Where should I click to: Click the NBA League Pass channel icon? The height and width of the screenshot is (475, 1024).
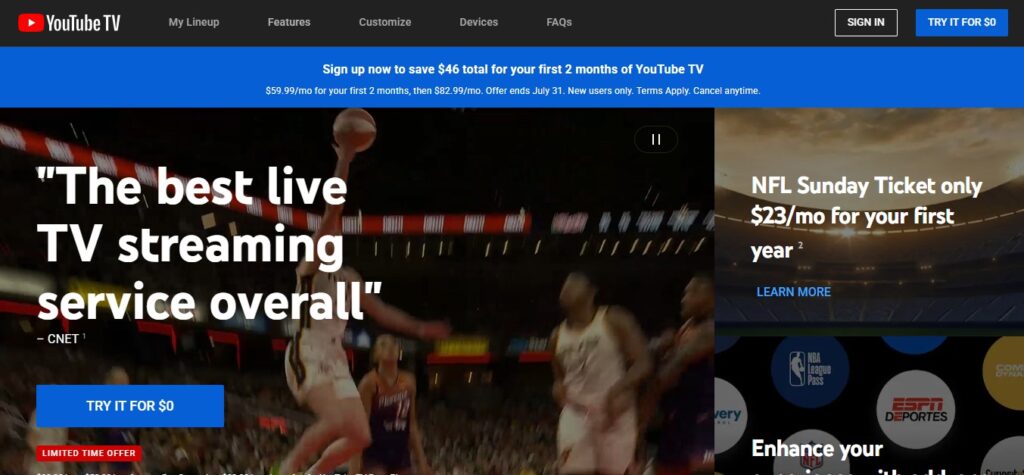tap(810, 371)
